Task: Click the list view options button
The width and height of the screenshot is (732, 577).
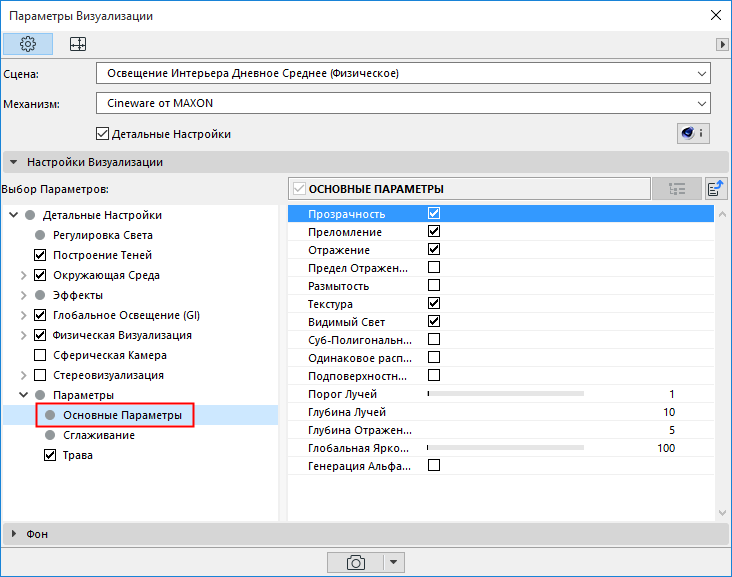Action: 677,189
